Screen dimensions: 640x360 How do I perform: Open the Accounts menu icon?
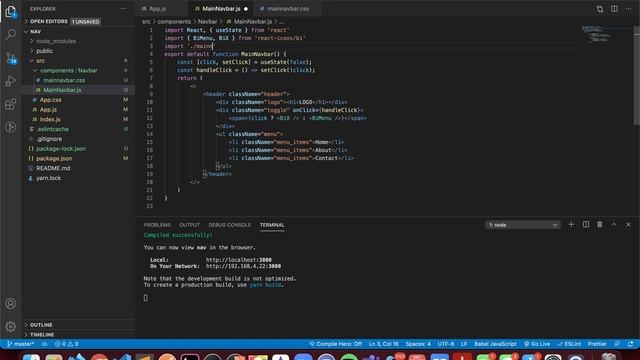(x=11, y=304)
